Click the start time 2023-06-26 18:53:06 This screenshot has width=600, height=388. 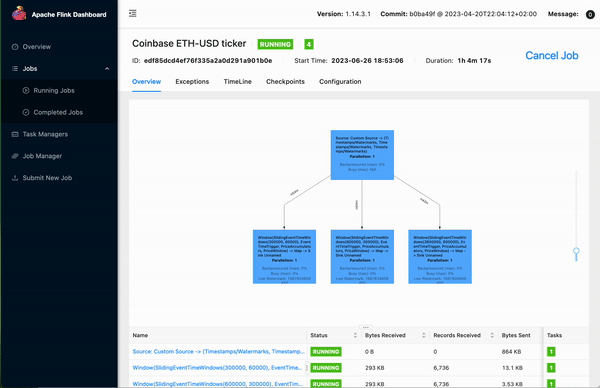click(367, 60)
